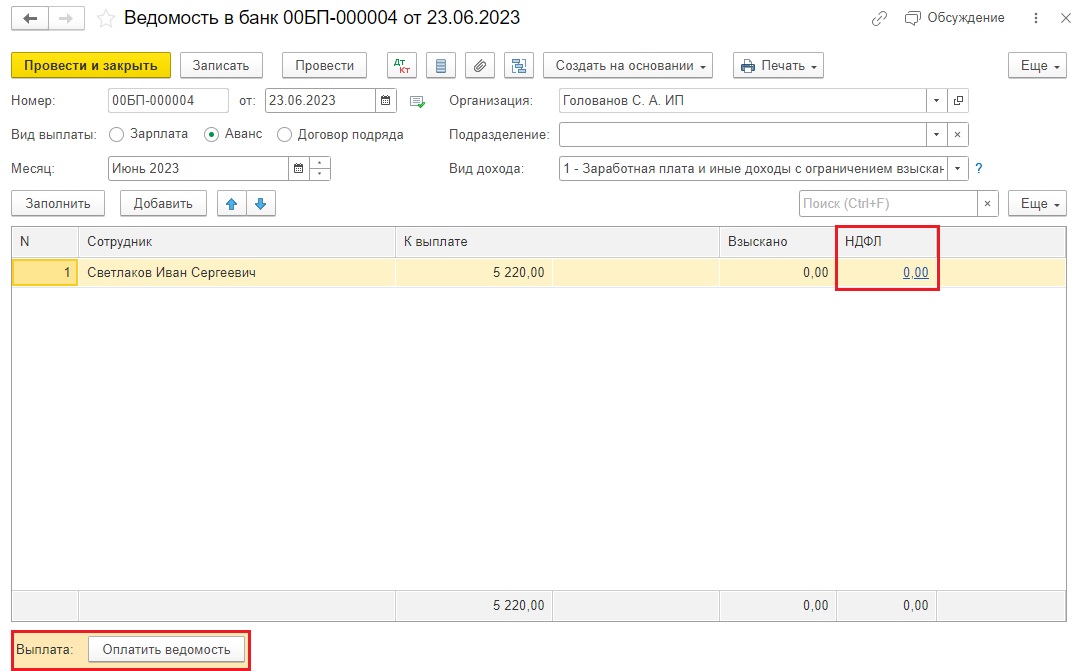
Task: Show accounting entries Дт/Кт icon
Action: point(401,66)
